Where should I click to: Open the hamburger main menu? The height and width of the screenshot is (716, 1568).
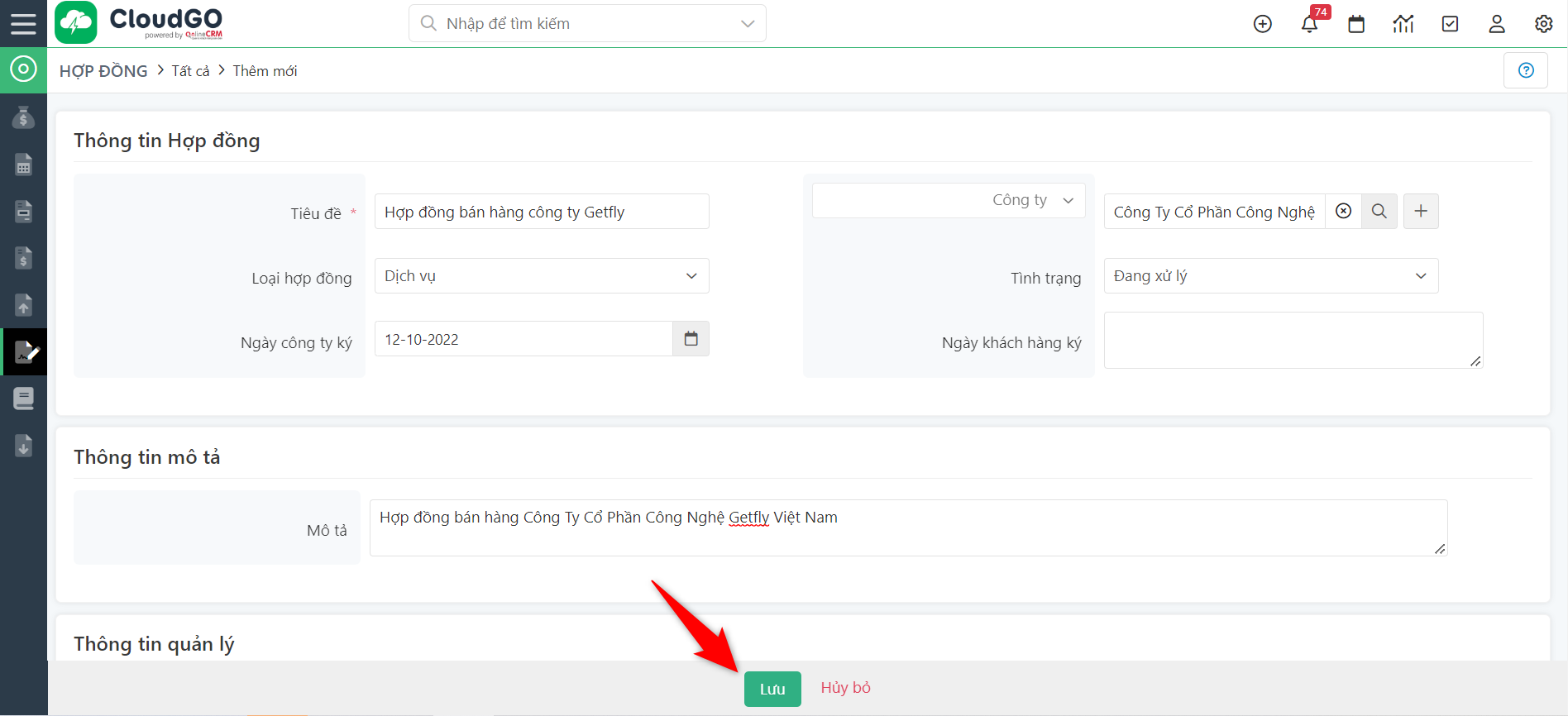[x=23, y=23]
